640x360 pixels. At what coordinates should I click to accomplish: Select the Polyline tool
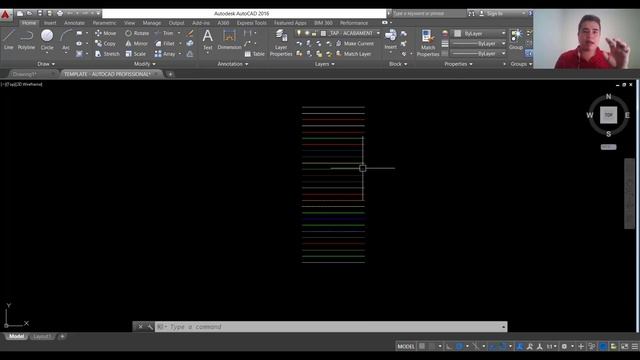[x=26, y=40]
